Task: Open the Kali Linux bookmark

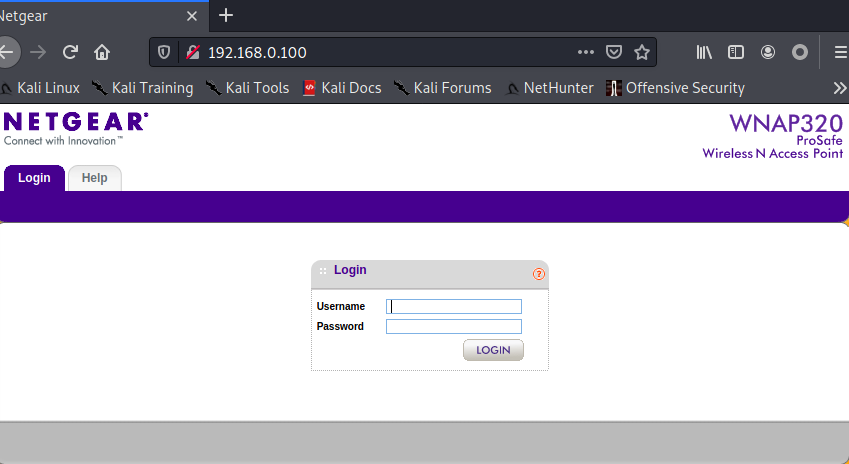Action: [40, 88]
